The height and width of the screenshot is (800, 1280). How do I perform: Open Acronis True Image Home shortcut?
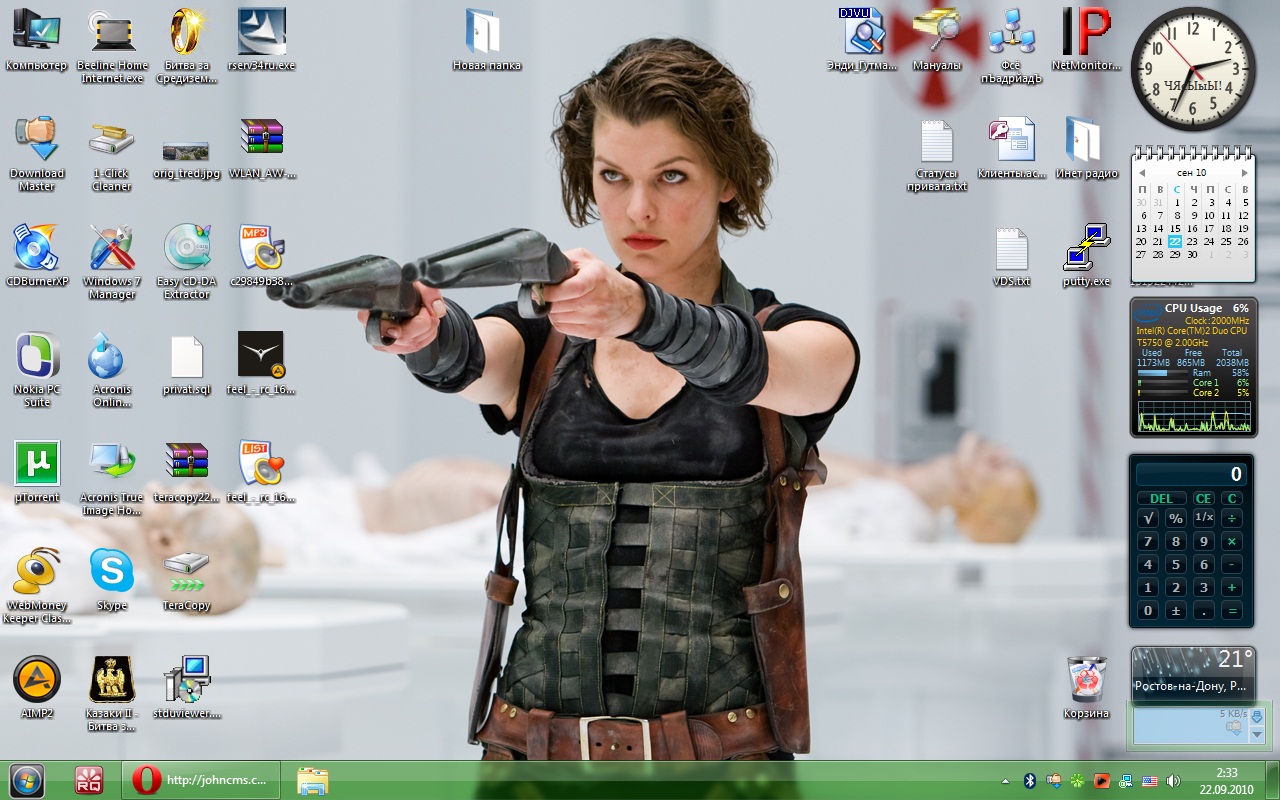coord(111,477)
